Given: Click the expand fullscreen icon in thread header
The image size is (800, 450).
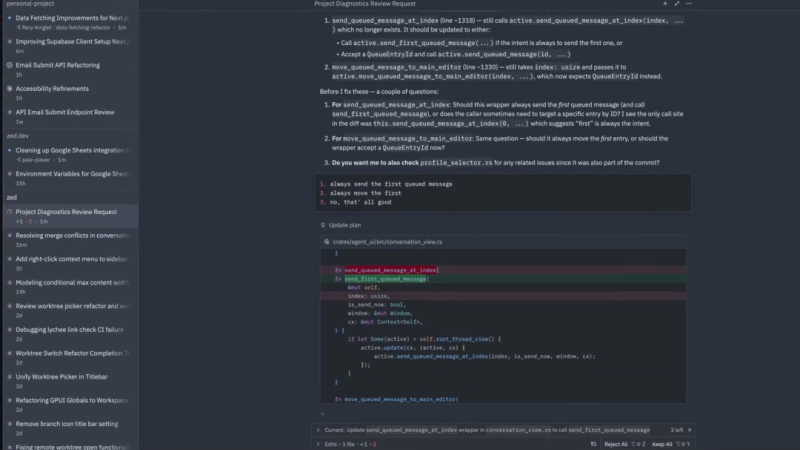Looking at the screenshot, I should tap(677, 4).
